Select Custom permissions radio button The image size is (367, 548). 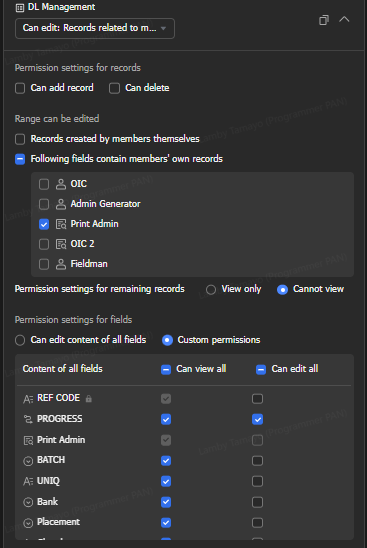167,340
